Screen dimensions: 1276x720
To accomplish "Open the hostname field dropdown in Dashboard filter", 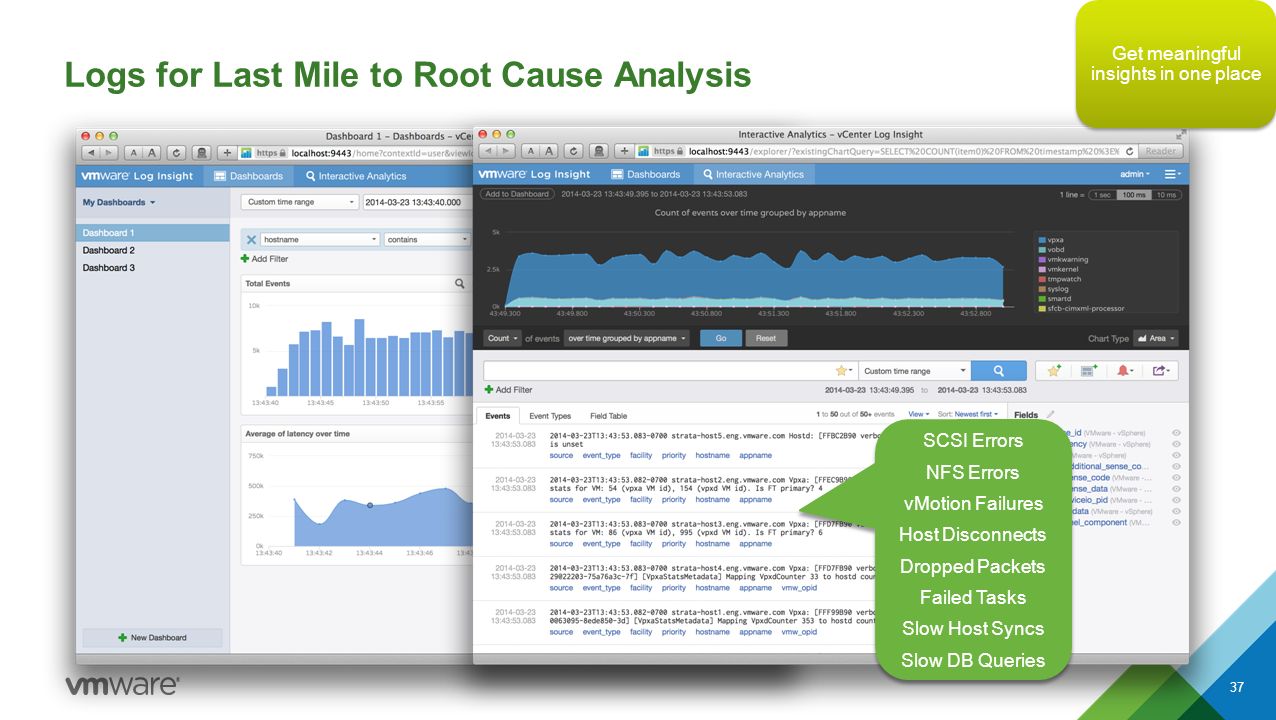I will pos(320,240).
